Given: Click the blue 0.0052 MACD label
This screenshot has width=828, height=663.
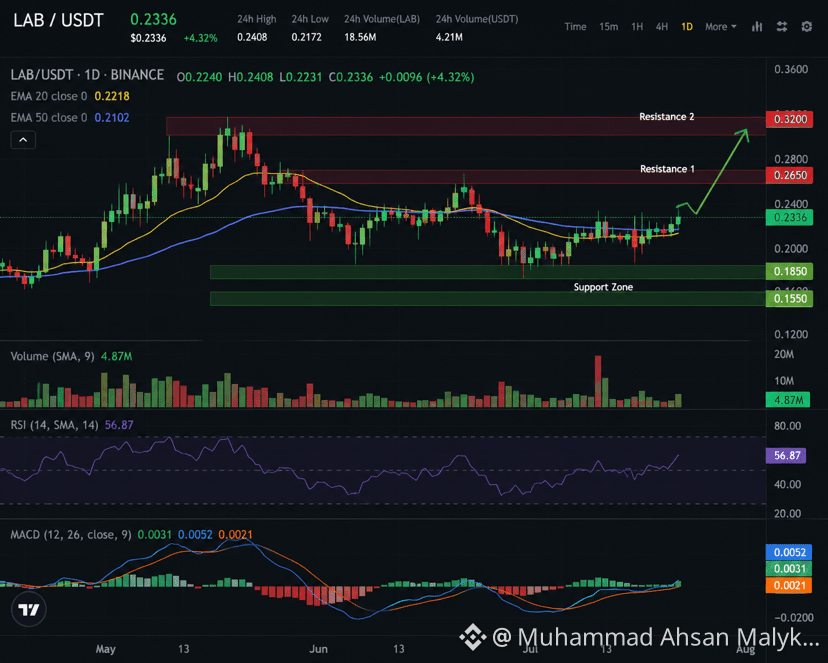Looking at the screenshot, I should [x=789, y=552].
